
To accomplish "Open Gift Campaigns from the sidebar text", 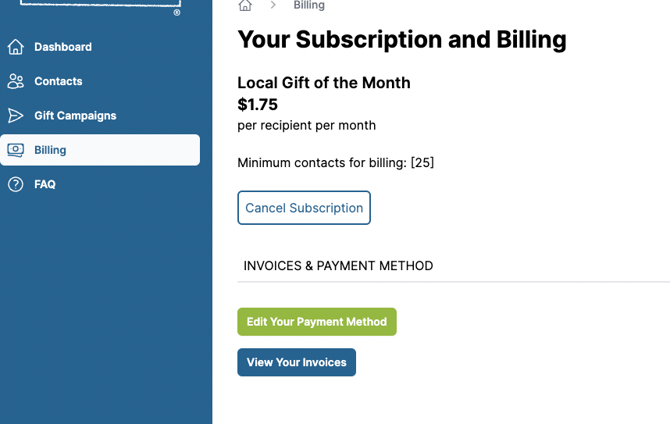I will tap(75, 116).
